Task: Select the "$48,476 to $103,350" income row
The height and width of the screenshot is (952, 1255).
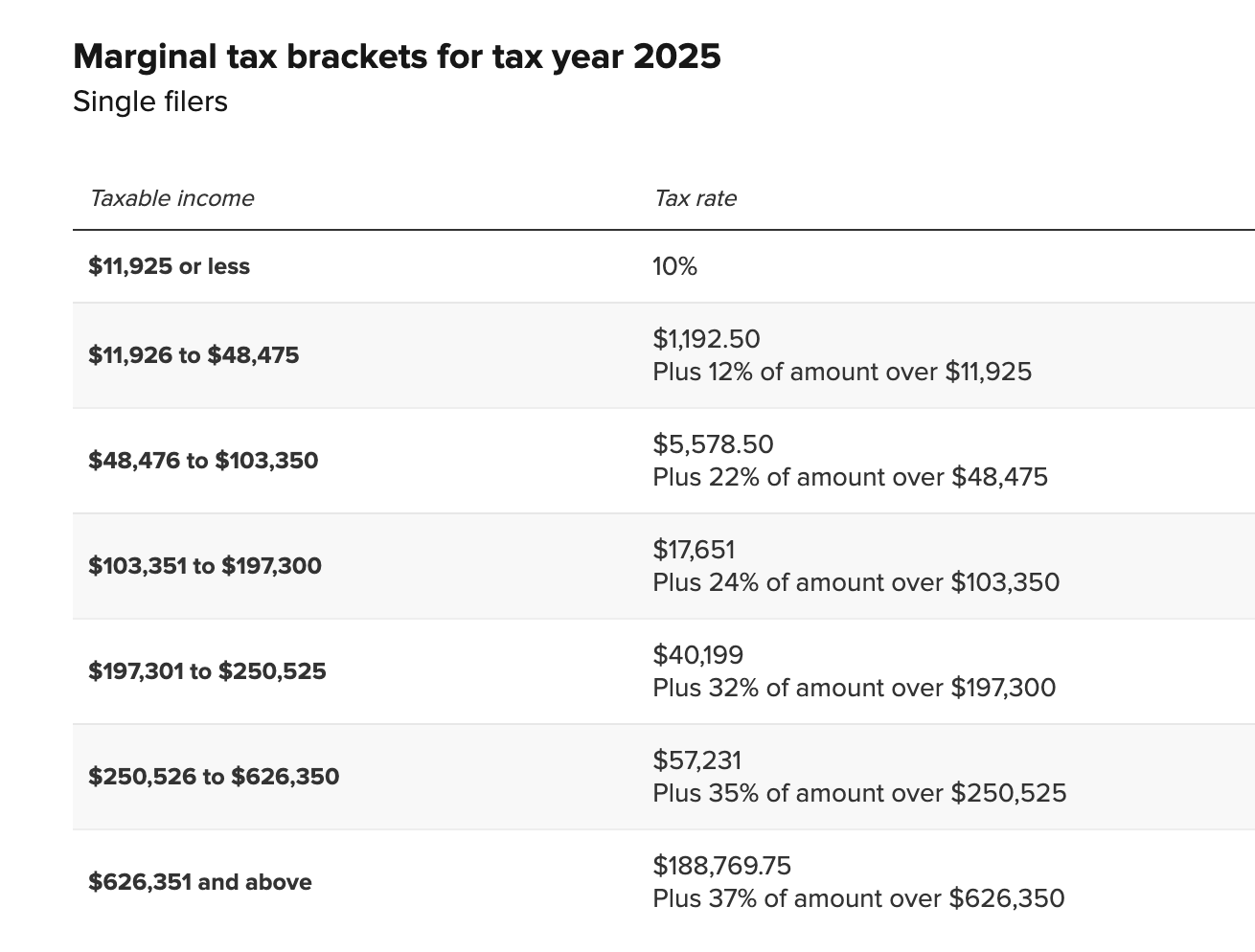Action: tap(203, 461)
